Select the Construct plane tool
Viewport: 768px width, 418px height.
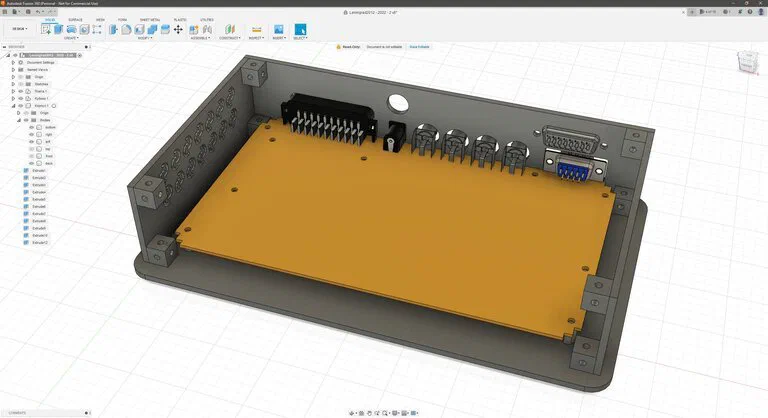point(230,29)
